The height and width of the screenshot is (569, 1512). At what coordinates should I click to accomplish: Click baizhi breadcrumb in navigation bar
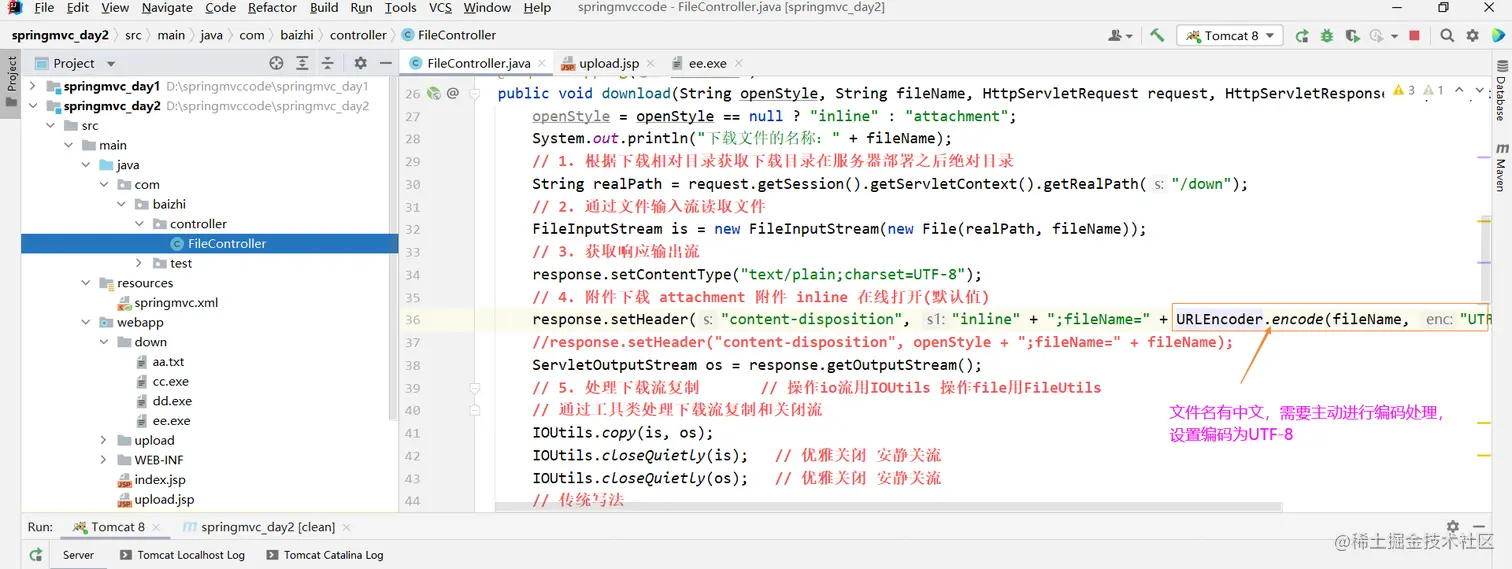point(297,35)
